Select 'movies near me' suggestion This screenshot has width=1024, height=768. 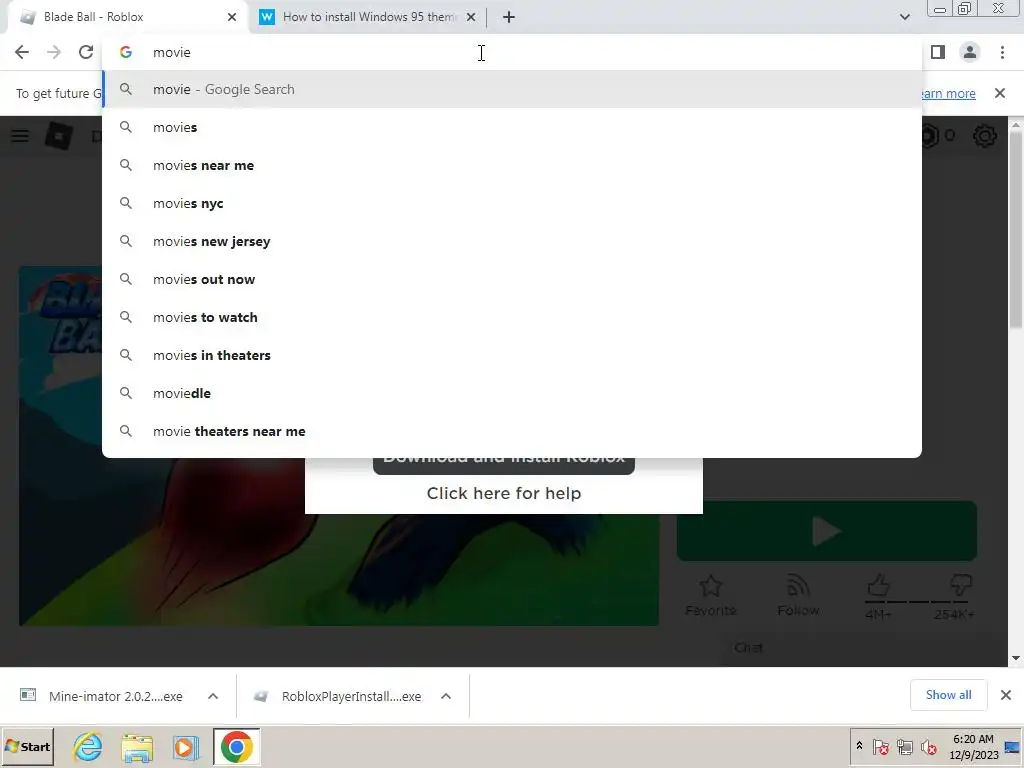pyautogui.click(x=512, y=165)
